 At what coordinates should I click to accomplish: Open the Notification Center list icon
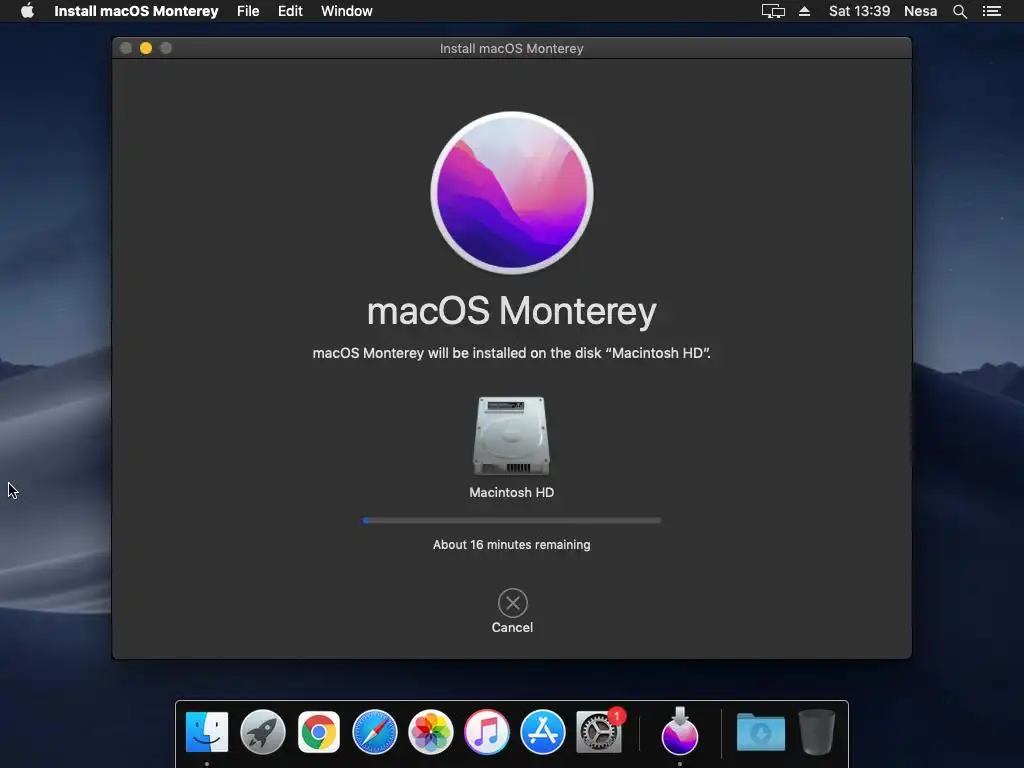(992, 11)
